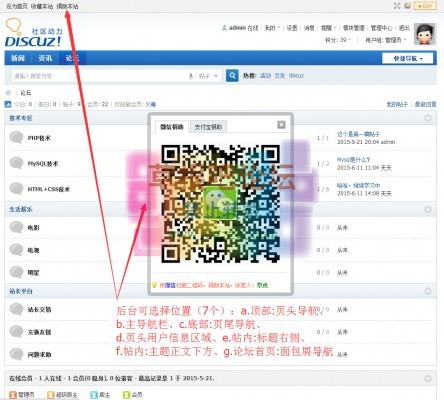Viewport: 444px width, 400px height.
Task: Open last post Mysql是什么?
Action: click(353, 160)
